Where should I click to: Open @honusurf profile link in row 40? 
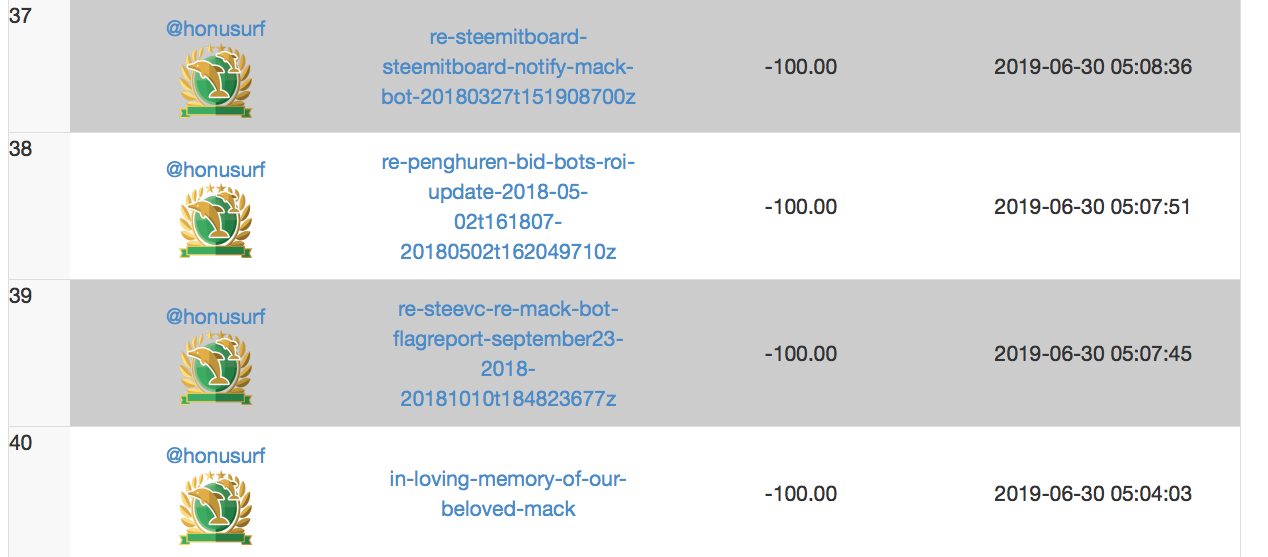(215, 456)
